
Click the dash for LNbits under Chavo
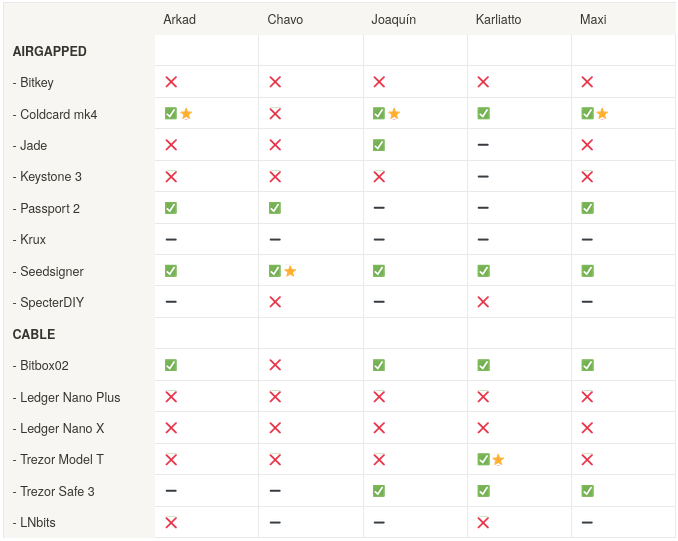[x=275, y=522]
